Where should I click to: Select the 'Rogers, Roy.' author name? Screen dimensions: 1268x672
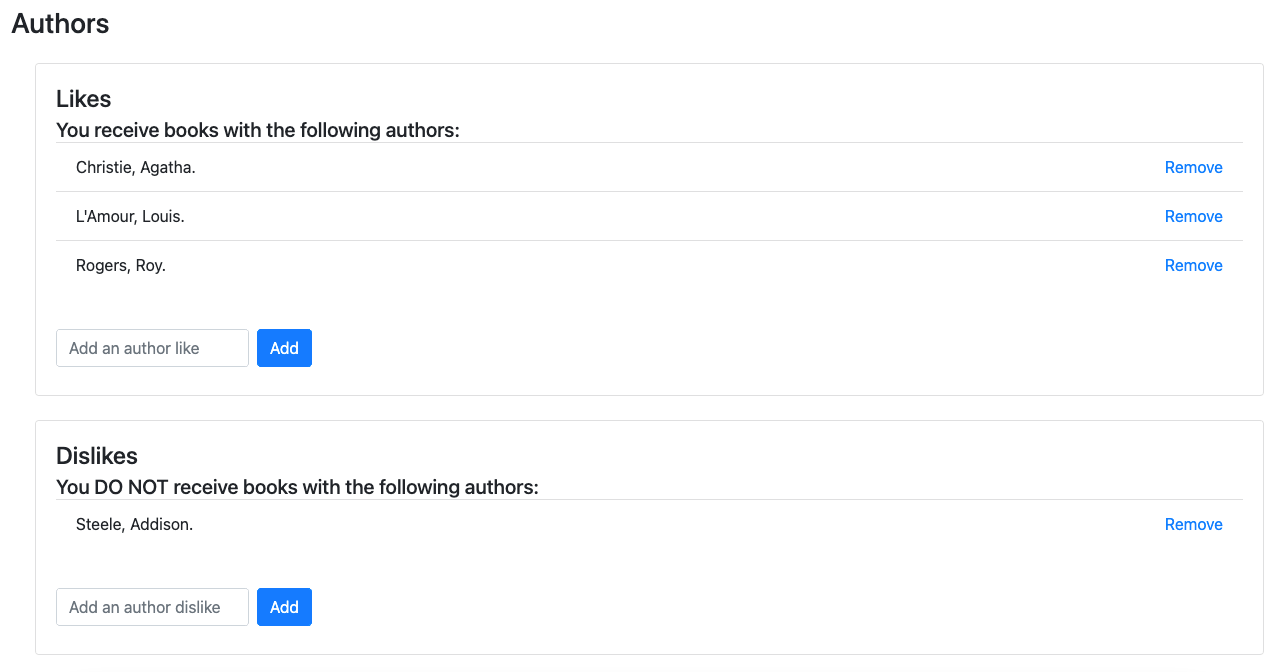point(120,266)
